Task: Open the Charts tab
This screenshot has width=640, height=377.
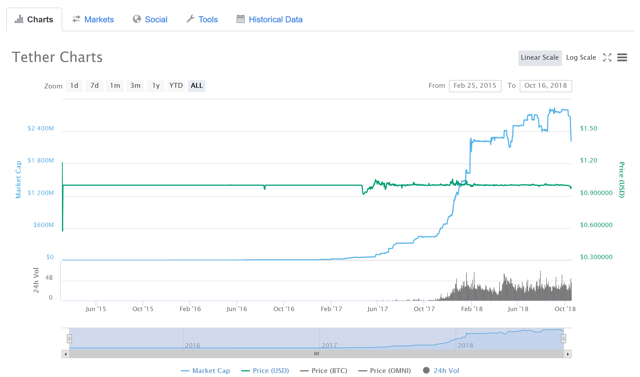Action: click(34, 19)
